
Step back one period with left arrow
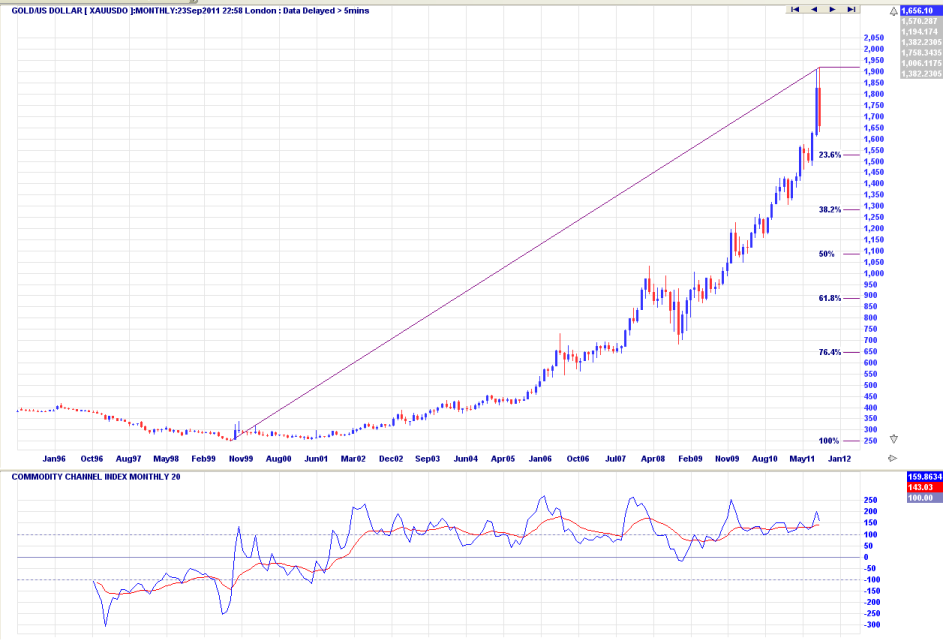coord(814,9)
